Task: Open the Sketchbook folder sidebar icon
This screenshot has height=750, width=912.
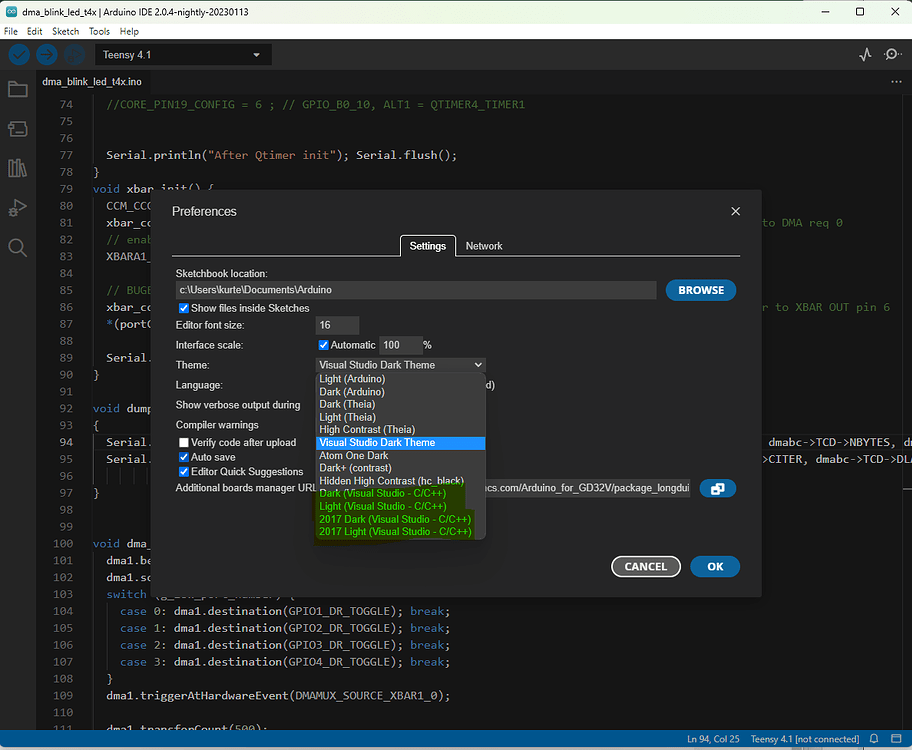Action: (x=17, y=89)
